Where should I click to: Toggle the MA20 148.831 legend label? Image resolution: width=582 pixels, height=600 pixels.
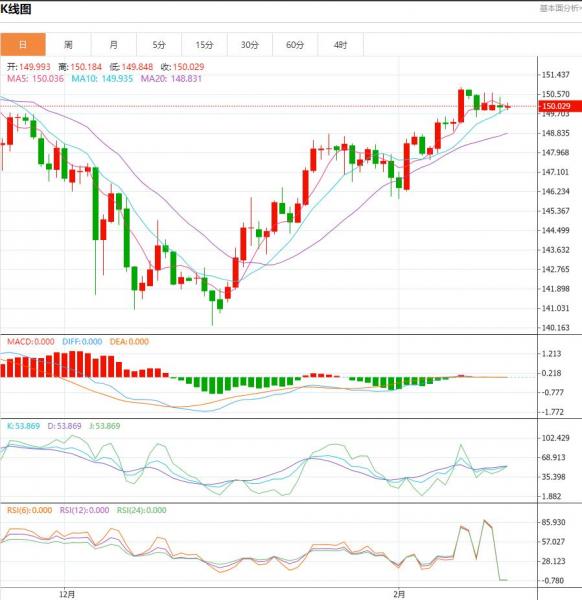point(171,79)
